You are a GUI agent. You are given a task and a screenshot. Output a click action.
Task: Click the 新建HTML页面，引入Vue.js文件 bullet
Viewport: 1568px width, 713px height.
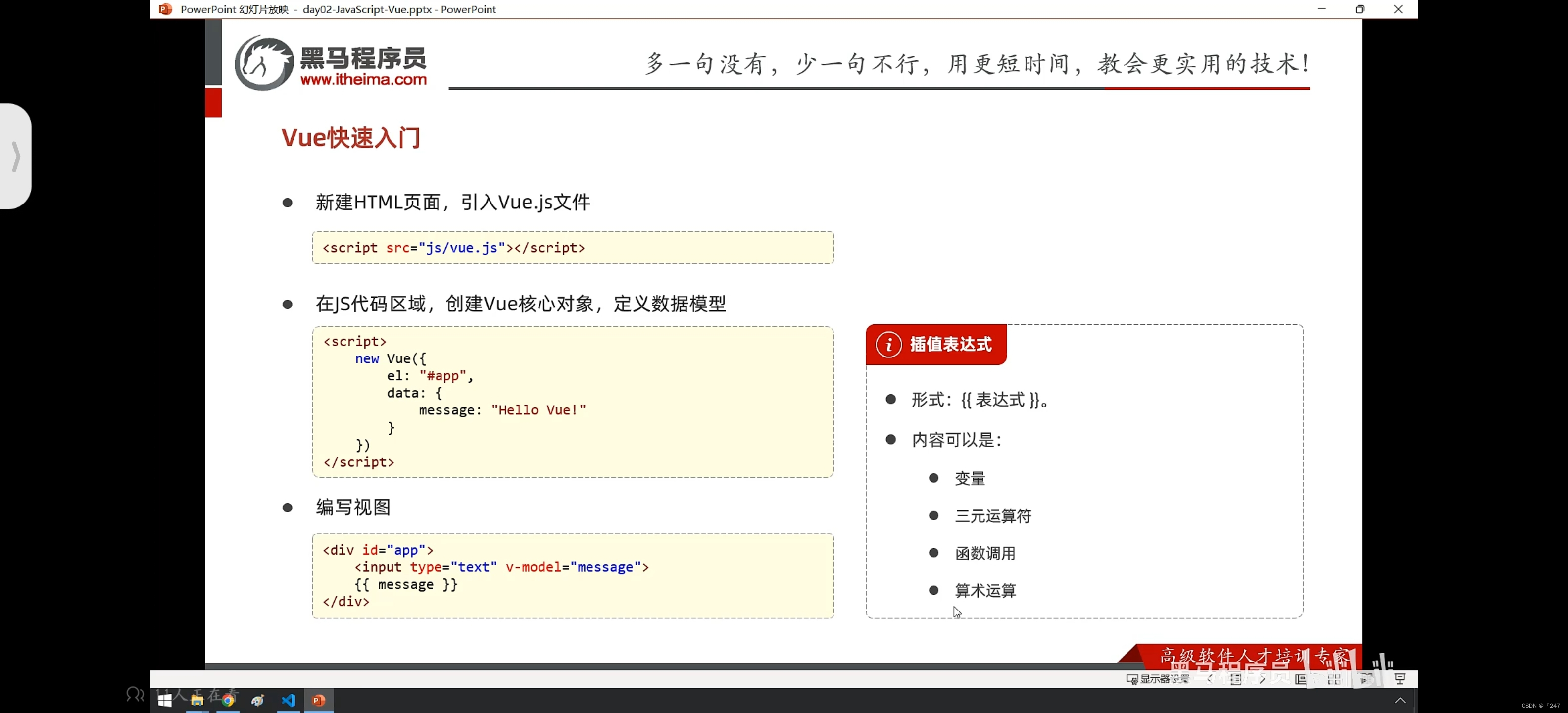pos(452,202)
